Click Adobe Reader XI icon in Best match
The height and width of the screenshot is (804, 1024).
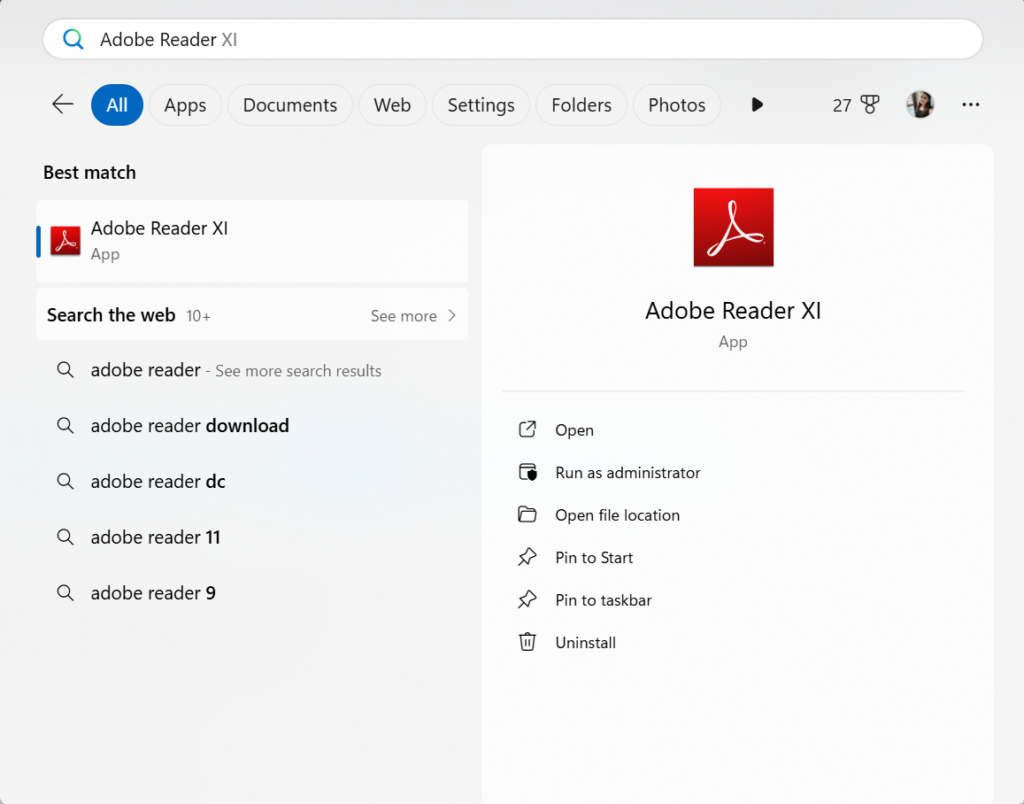click(65, 241)
